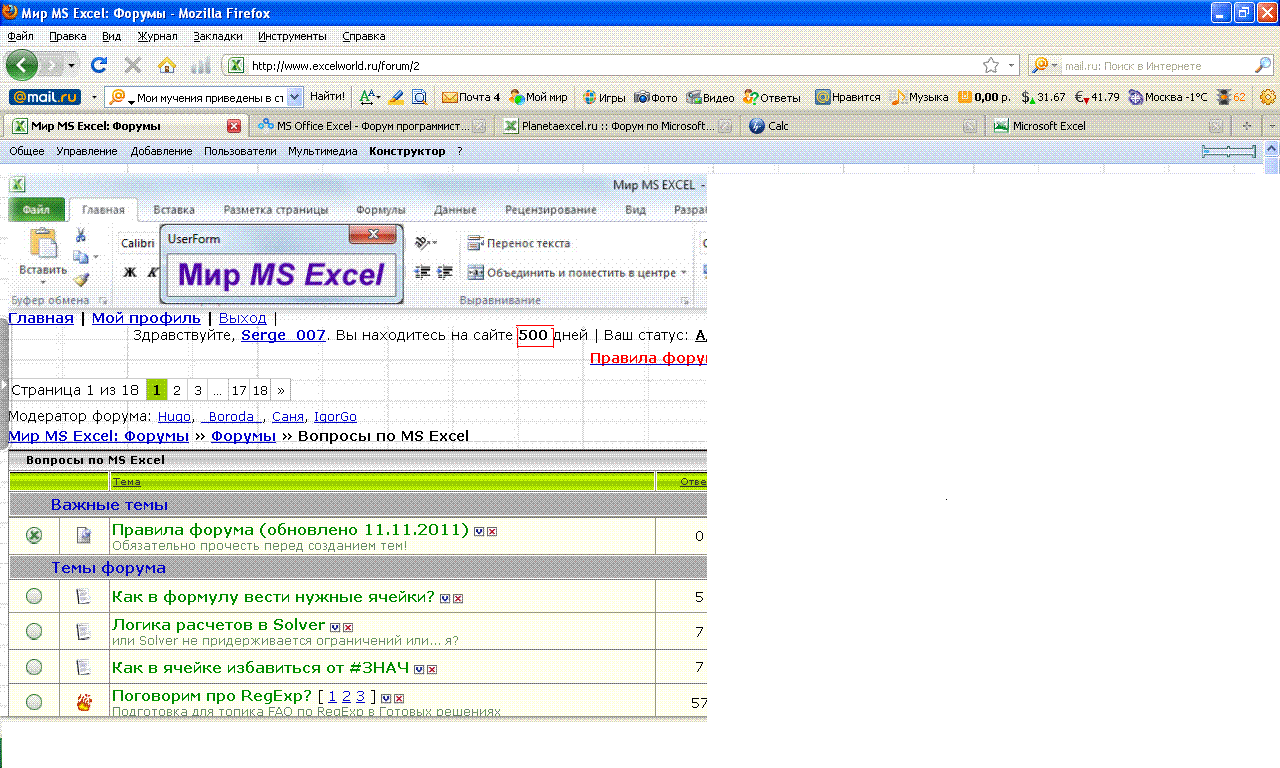Click the Firefox back arrow button

(x=21, y=65)
